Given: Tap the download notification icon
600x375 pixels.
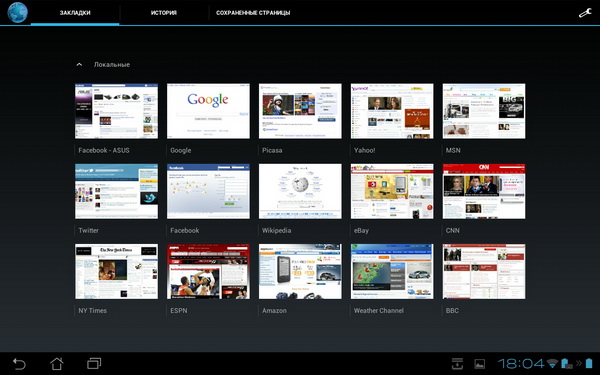Looking at the screenshot, I should (457, 364).
